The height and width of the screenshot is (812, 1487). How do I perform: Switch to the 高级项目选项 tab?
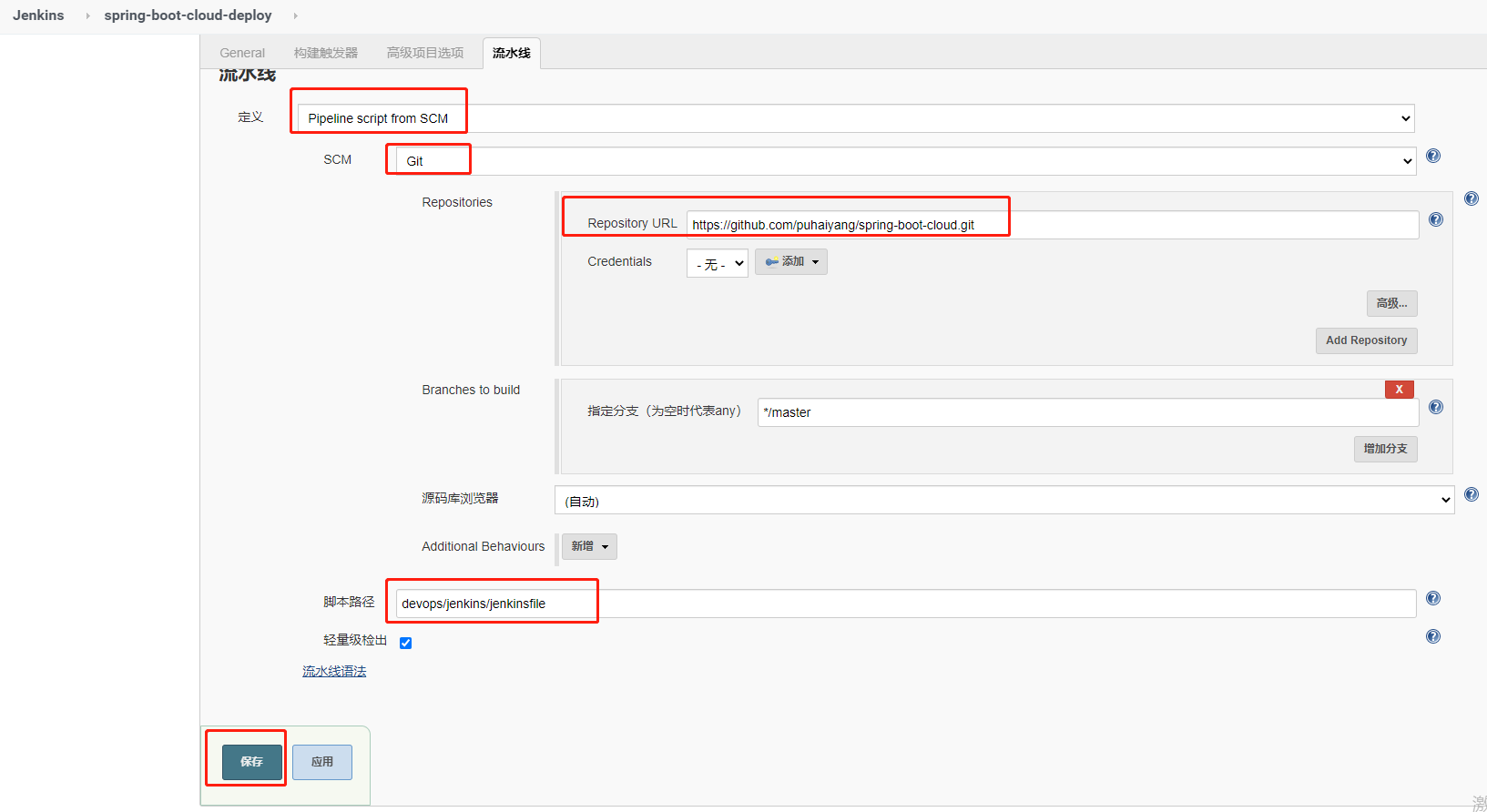(425, 53)
